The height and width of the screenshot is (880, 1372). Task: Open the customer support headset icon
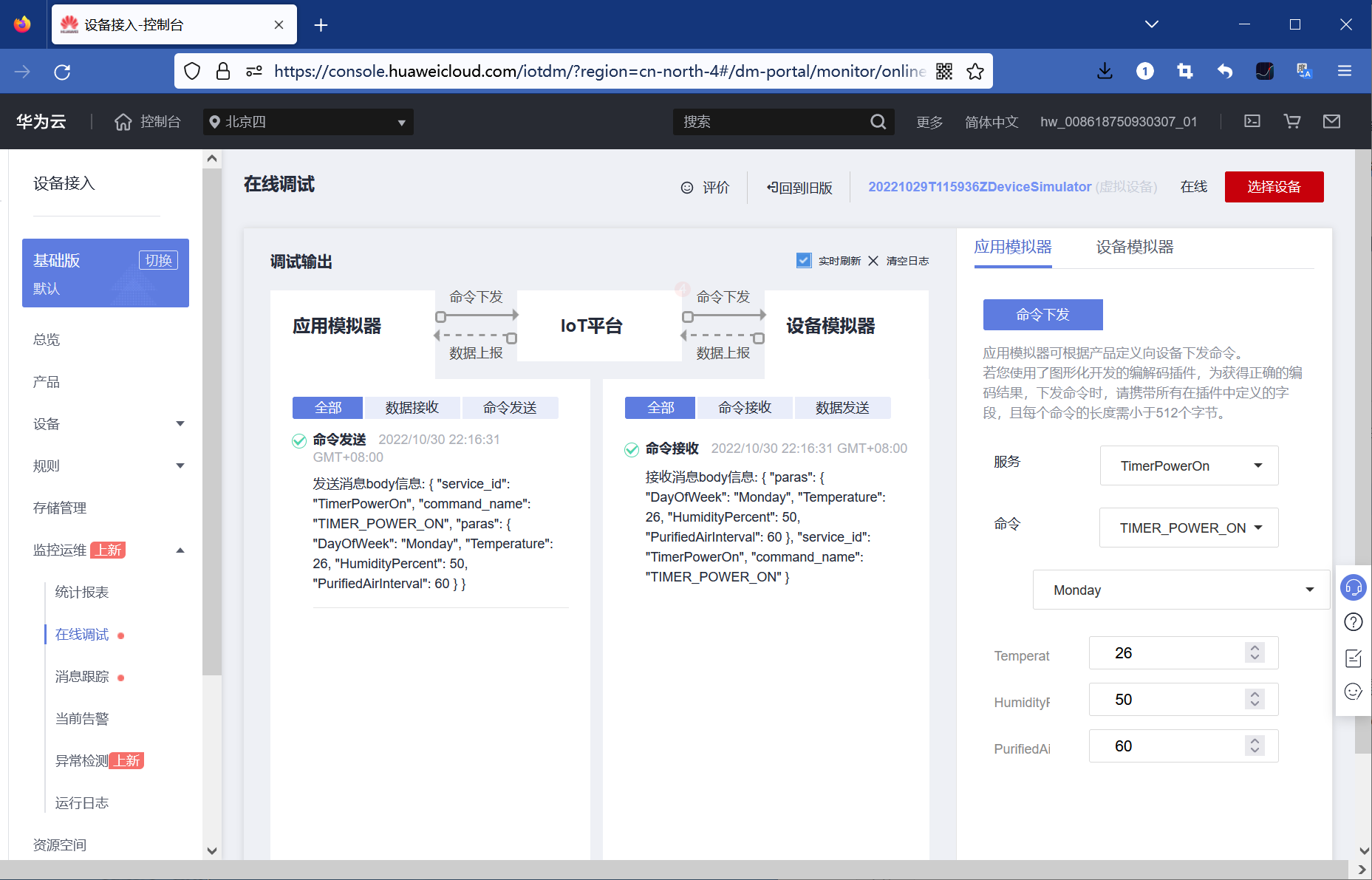click(x=1354, y=587)
